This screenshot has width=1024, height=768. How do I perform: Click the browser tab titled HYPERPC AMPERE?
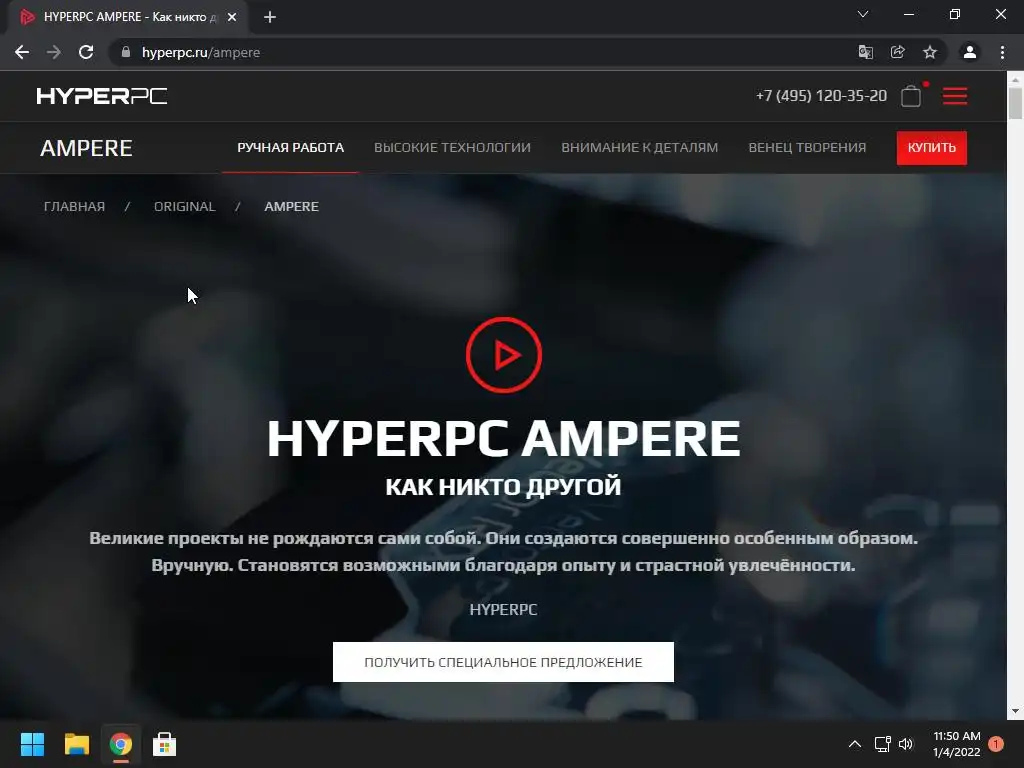127,17
